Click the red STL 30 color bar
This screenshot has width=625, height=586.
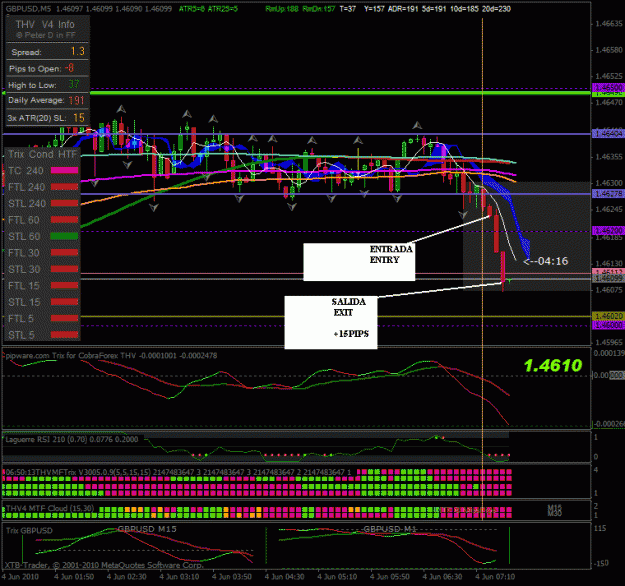64,269
